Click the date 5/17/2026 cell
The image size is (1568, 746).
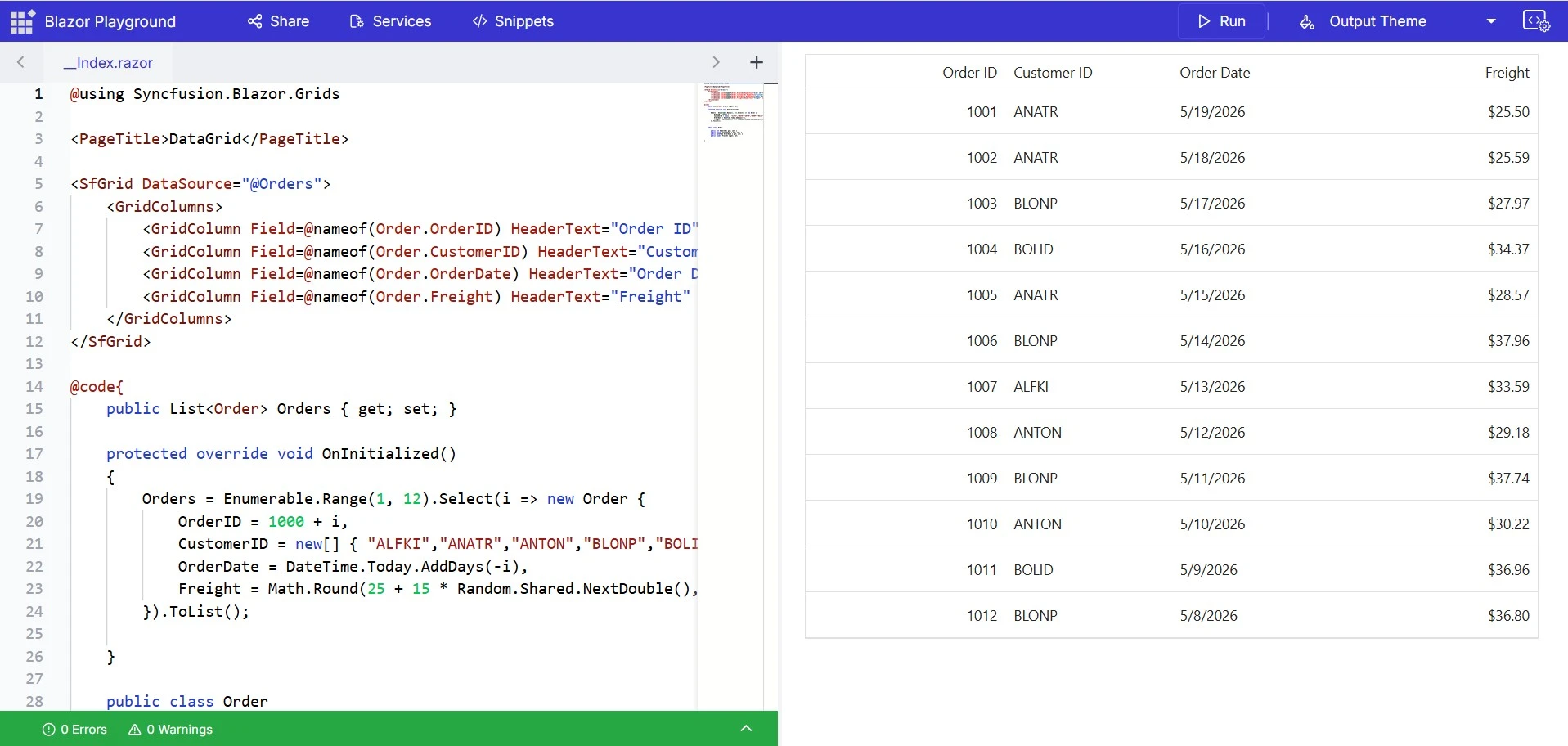[1255, 203]
